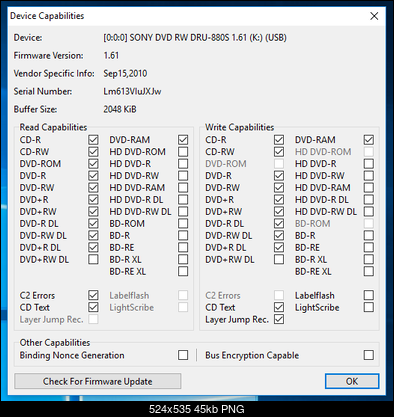Viewport: 394px width, 417px height.
Task: Toggle HD DVD-RAM checkbox under Write Capabilities
Action: coord(369,188)
